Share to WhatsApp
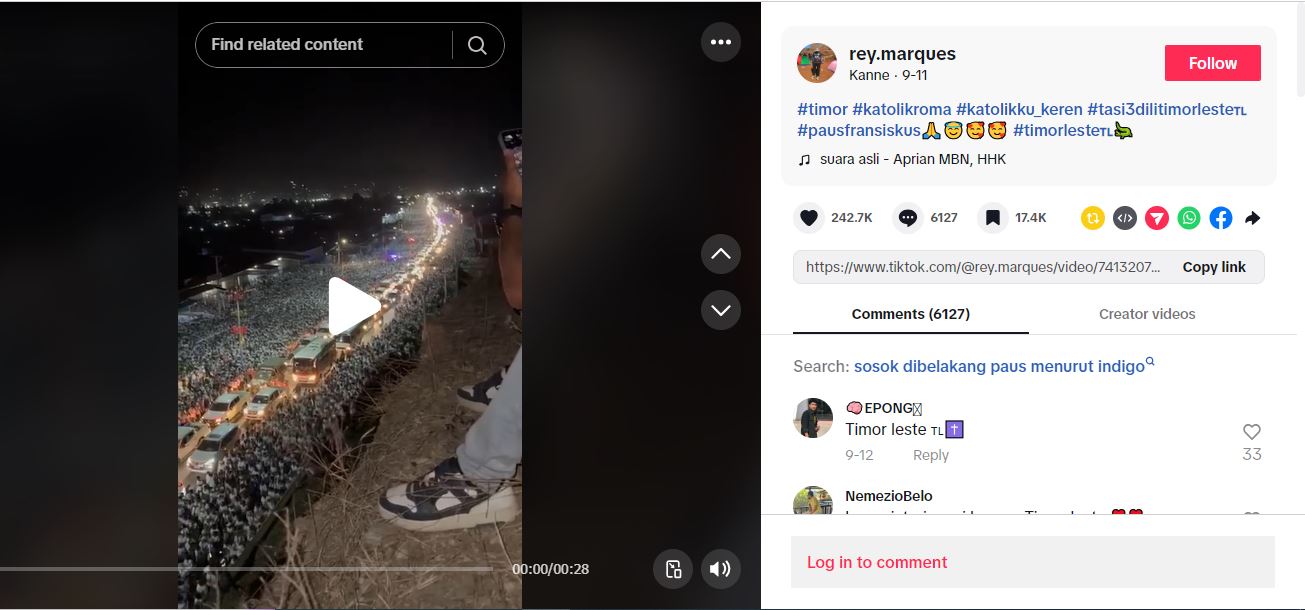Screen dimensions: 1305x610 pyautogui.click(x=1189, y=218)
